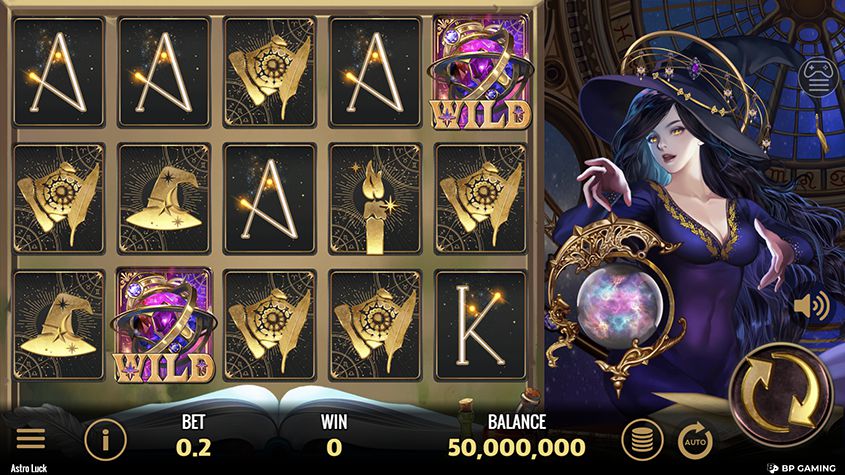Enable the AUTO spin button
Screen dimensions: 845x475
[695, 441]
